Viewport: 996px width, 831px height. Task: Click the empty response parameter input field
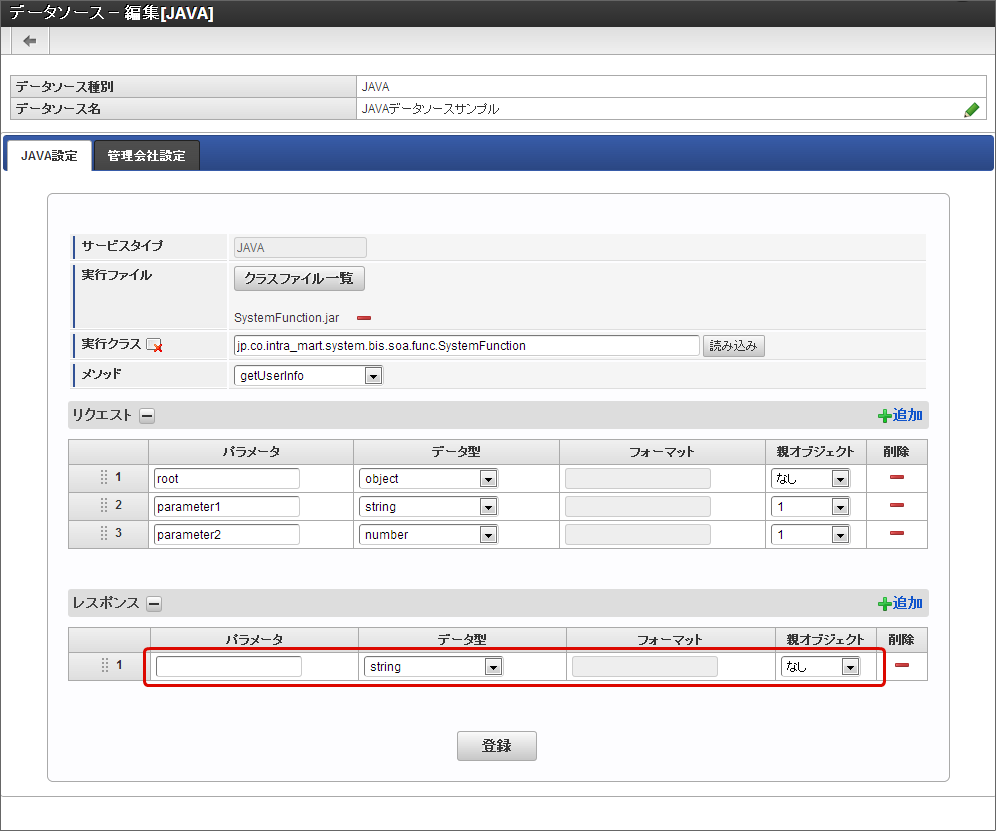(x=229, y=667)
